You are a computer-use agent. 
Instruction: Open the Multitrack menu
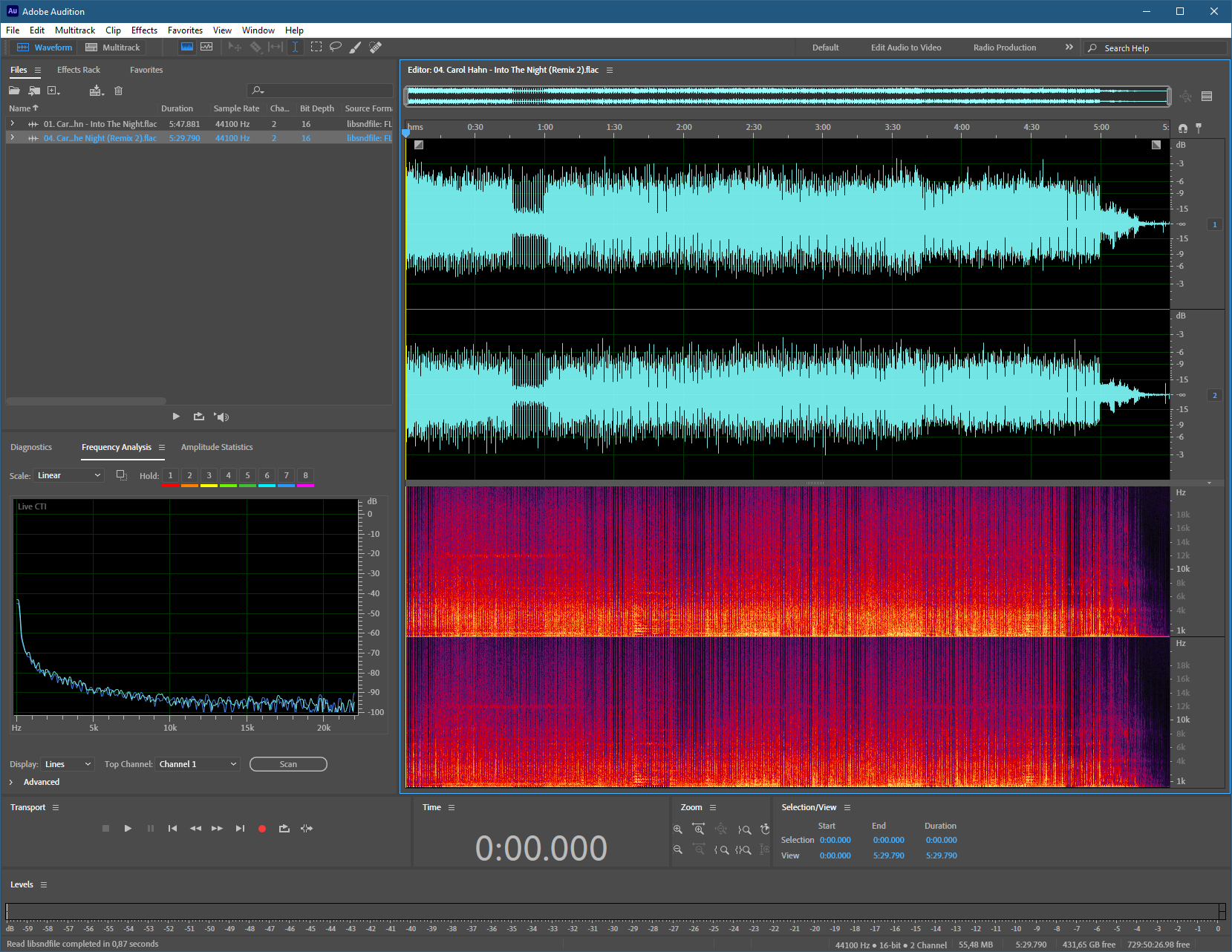click(x=75, y=30)
